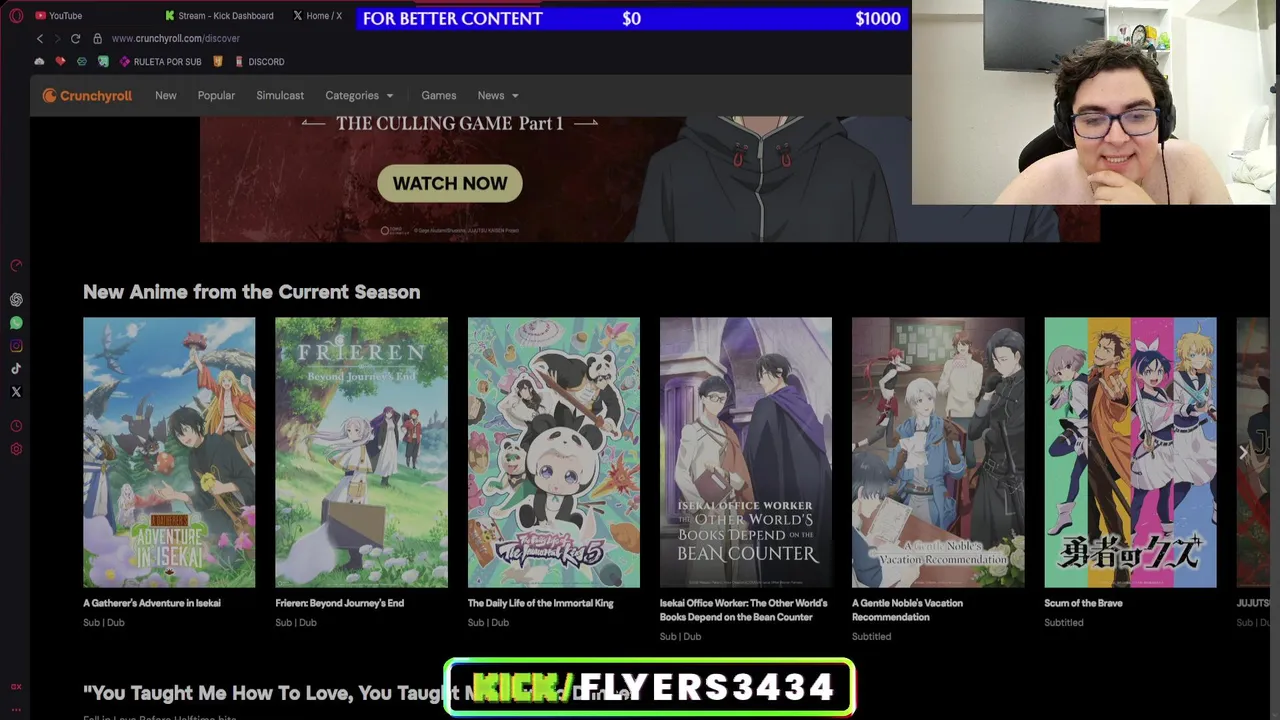Screen dimensions: 1280x720
Task: Open the GX icon at sidebar bottom
Action: coord(16,687)
